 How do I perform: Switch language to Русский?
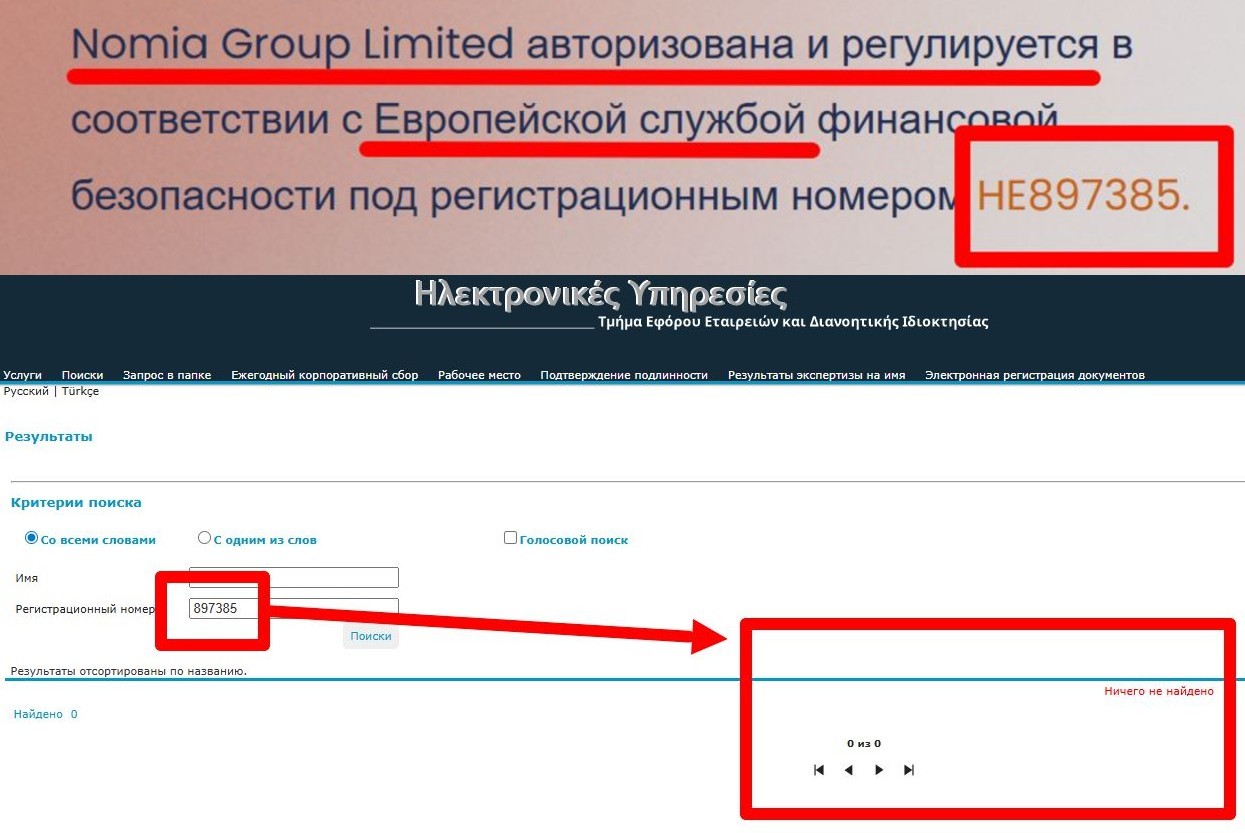click(26, 391)
